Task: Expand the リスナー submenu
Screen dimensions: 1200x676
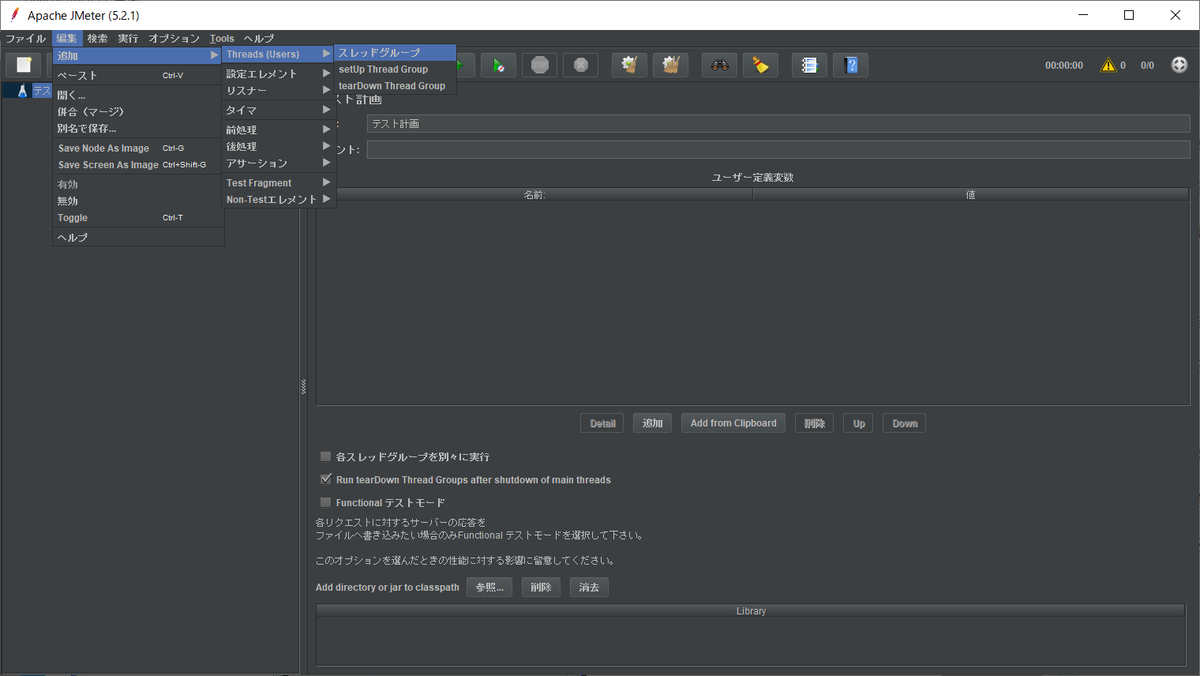Action: point(278,90)
